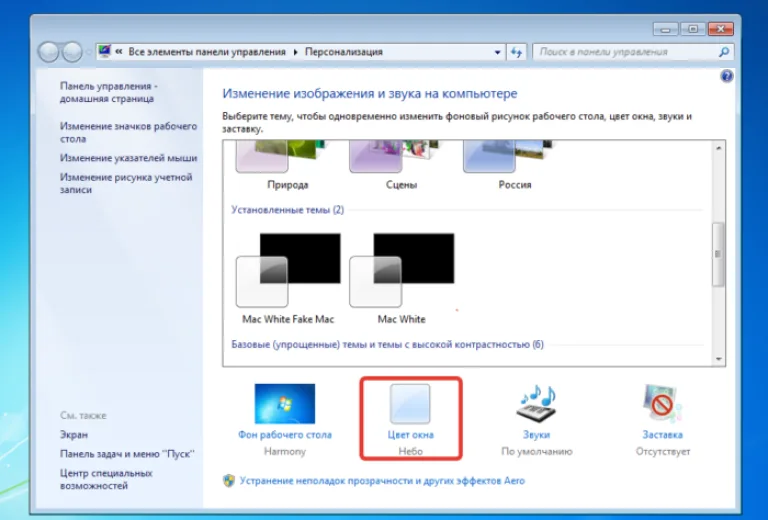Viewport: 768px width, 520px height.
Task: Click the control panel search input field
Action: [x=626, y=52]
